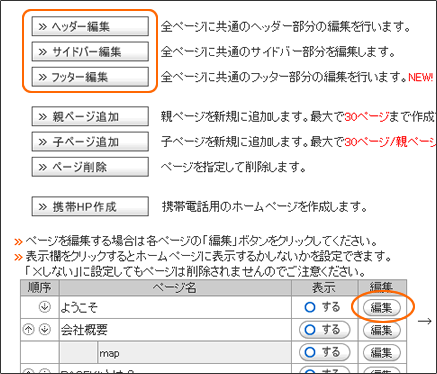Screen dimensions: 437x374
Task: Toggle display する for 会社概要 row
Action: click(325, 330)
